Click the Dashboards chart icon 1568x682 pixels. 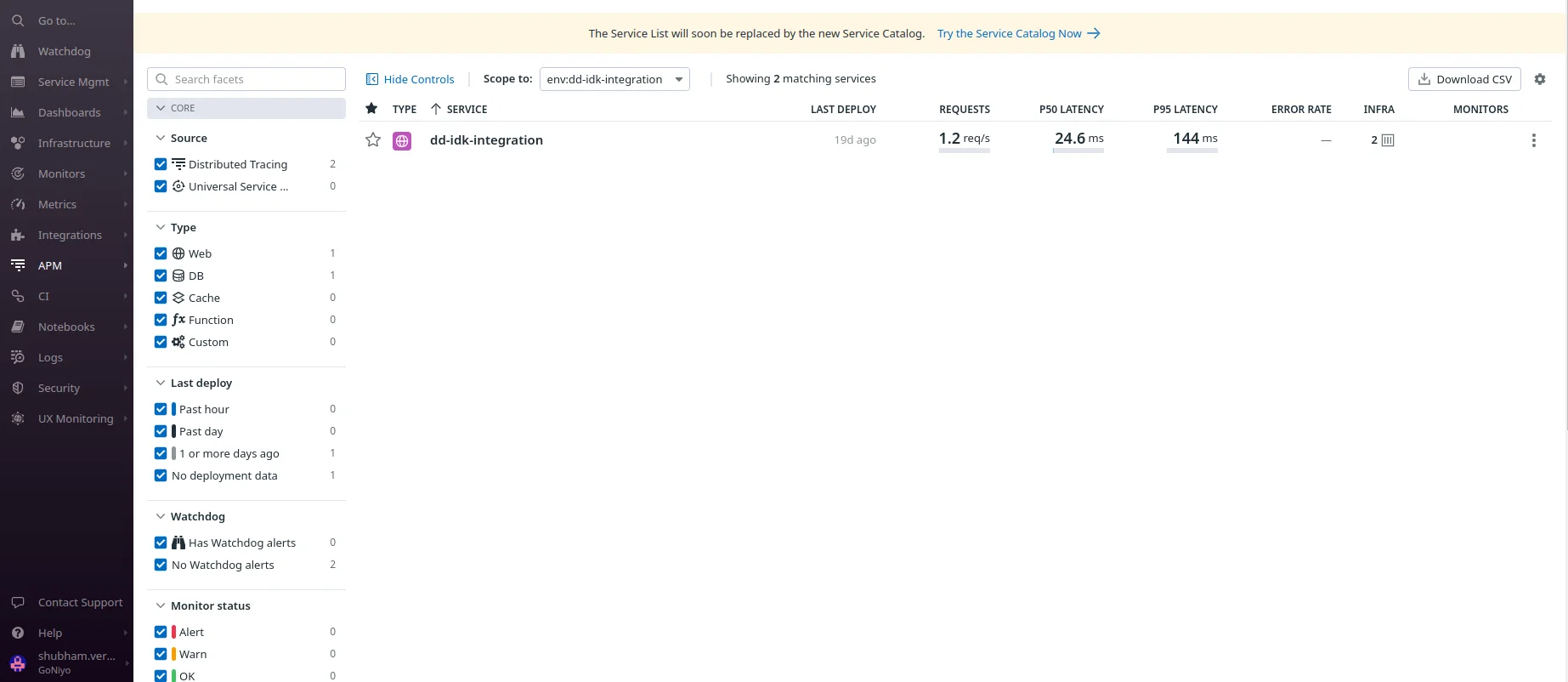[18, 112]
